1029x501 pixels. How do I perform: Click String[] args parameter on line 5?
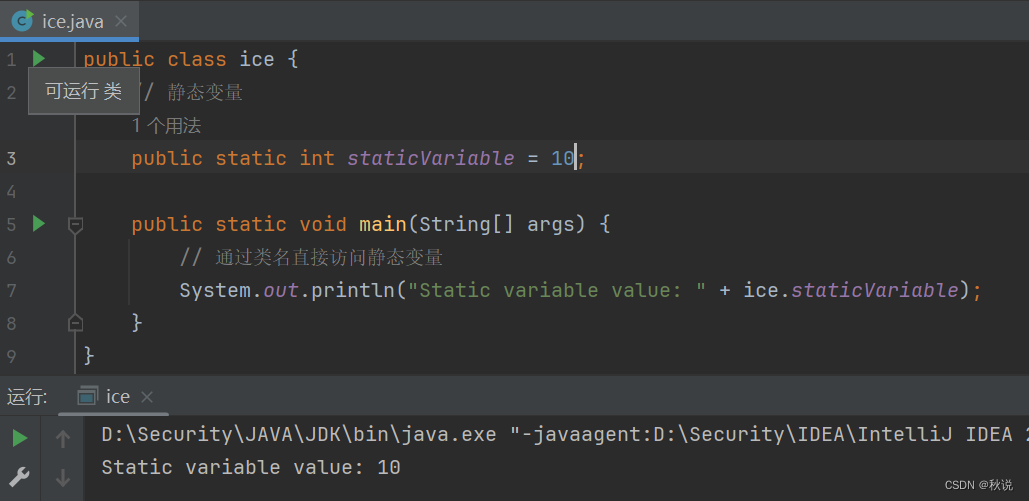(496, 225)
